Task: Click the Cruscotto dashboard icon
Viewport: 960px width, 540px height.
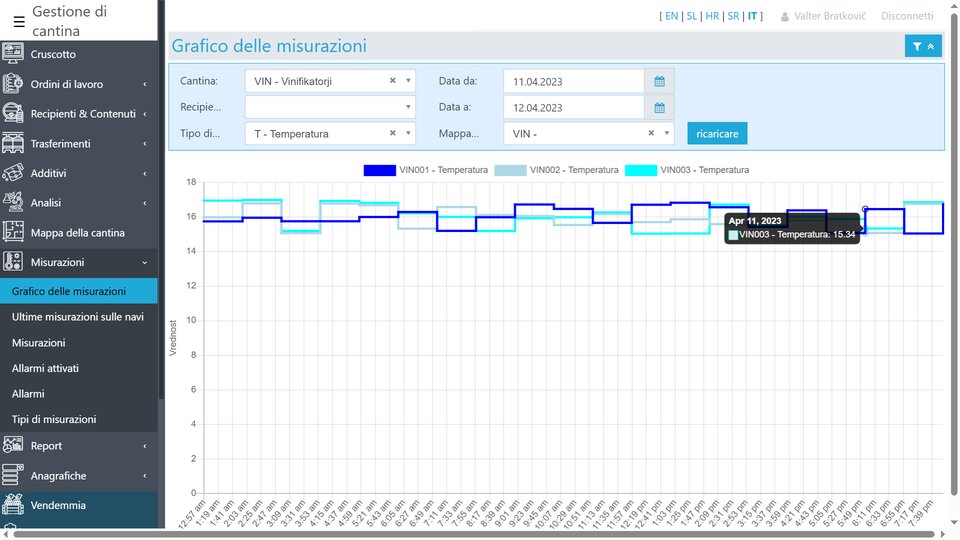Action: pyautogui.click(x=13, y=54)
